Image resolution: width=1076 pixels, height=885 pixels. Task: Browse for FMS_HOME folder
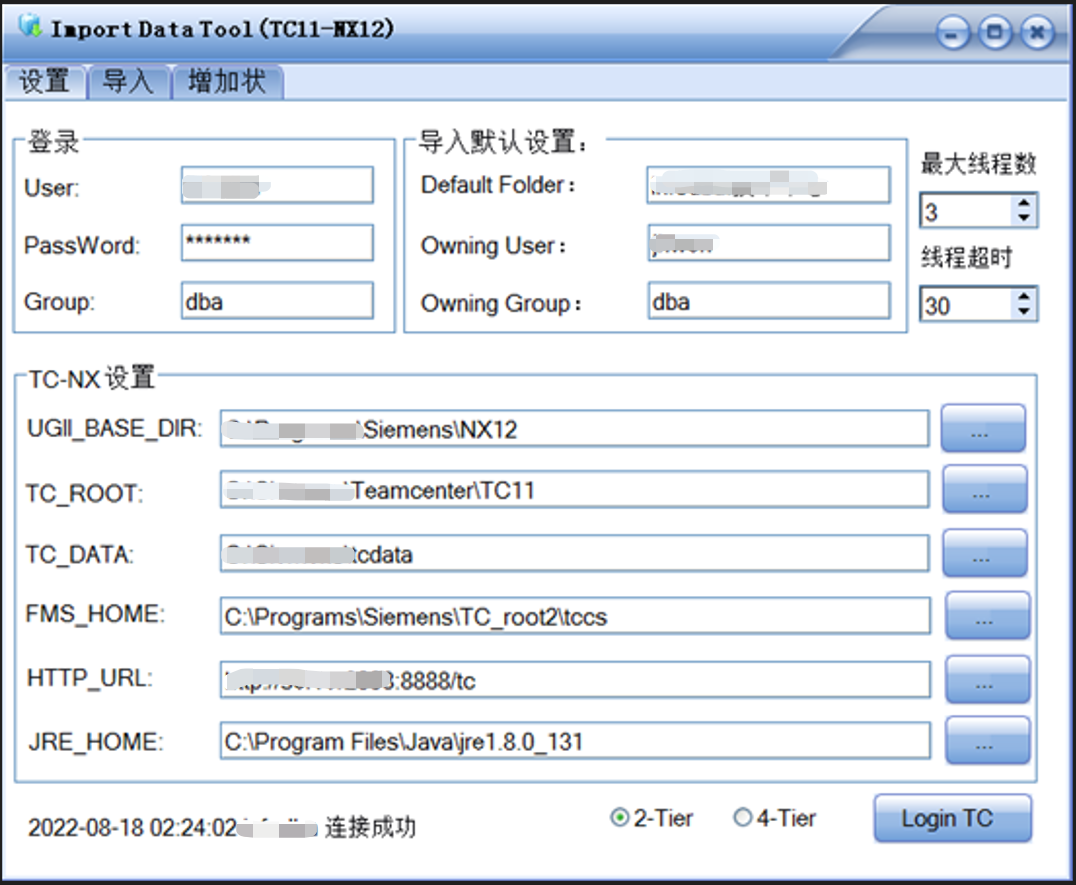(x=987, y=615)
